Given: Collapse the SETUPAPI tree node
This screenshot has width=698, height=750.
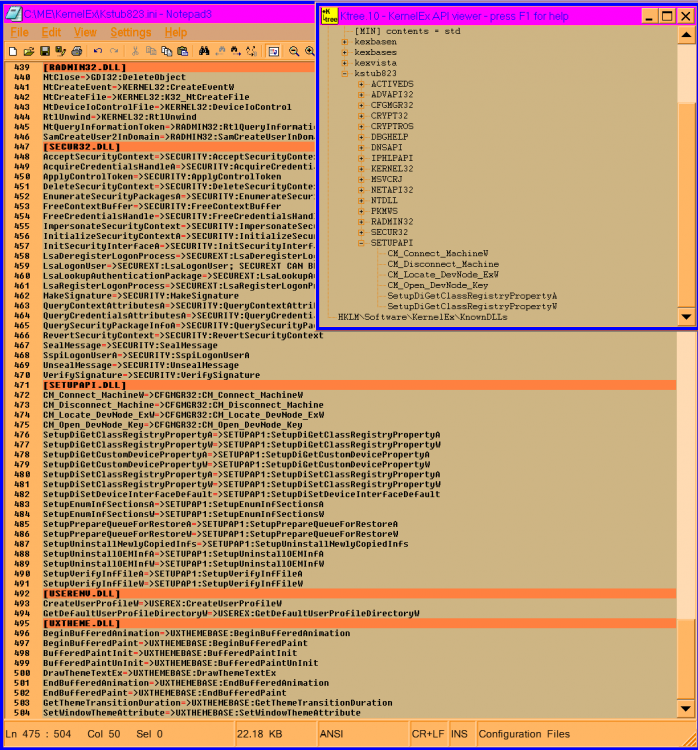Looking at the screenshot, I should [361, 243].
